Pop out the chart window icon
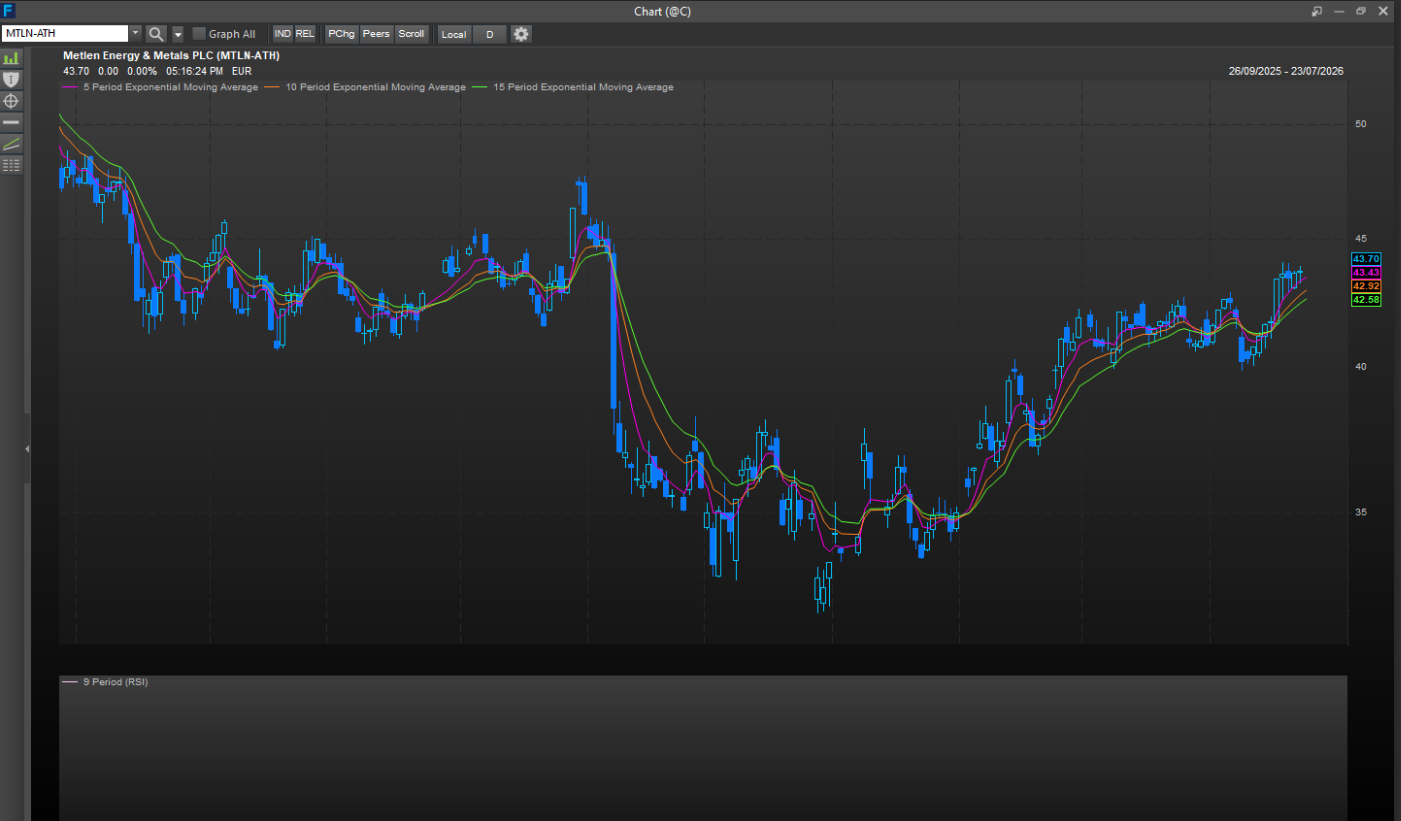Screen dimensions: 1401x821 click(1317, 11)
